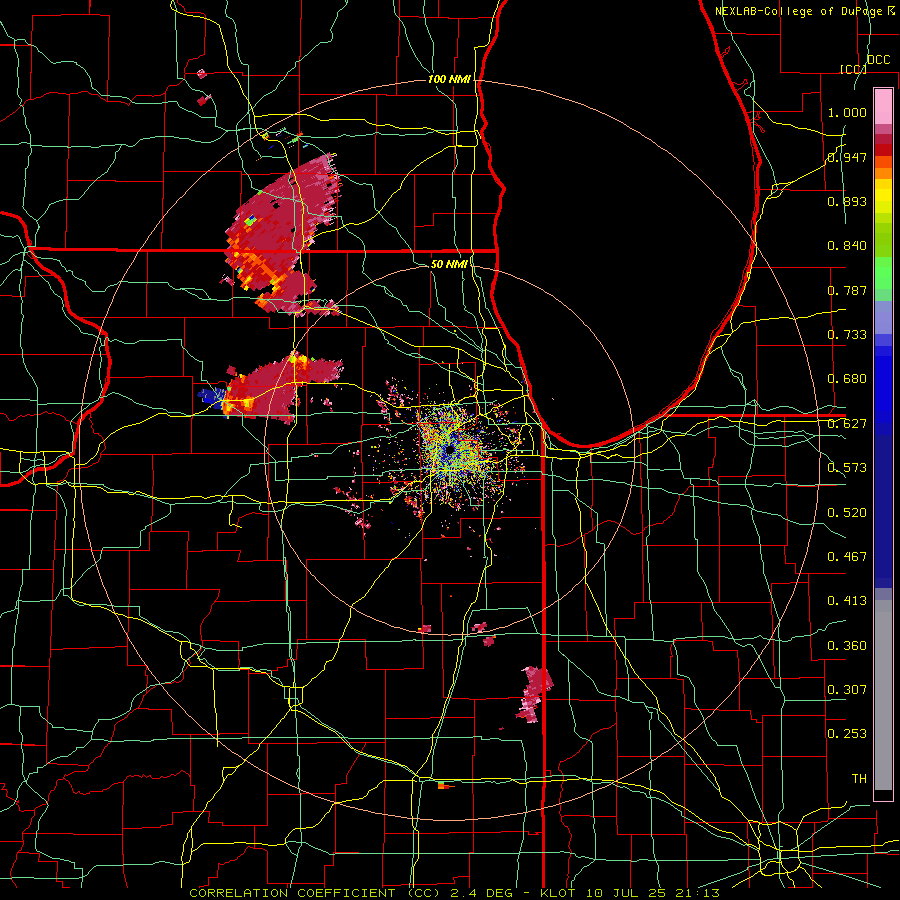The height and width of the screenshot is (900, 900).
Task: Click the 2.4 DEG elevation text
Action: (x=482, y=893)
